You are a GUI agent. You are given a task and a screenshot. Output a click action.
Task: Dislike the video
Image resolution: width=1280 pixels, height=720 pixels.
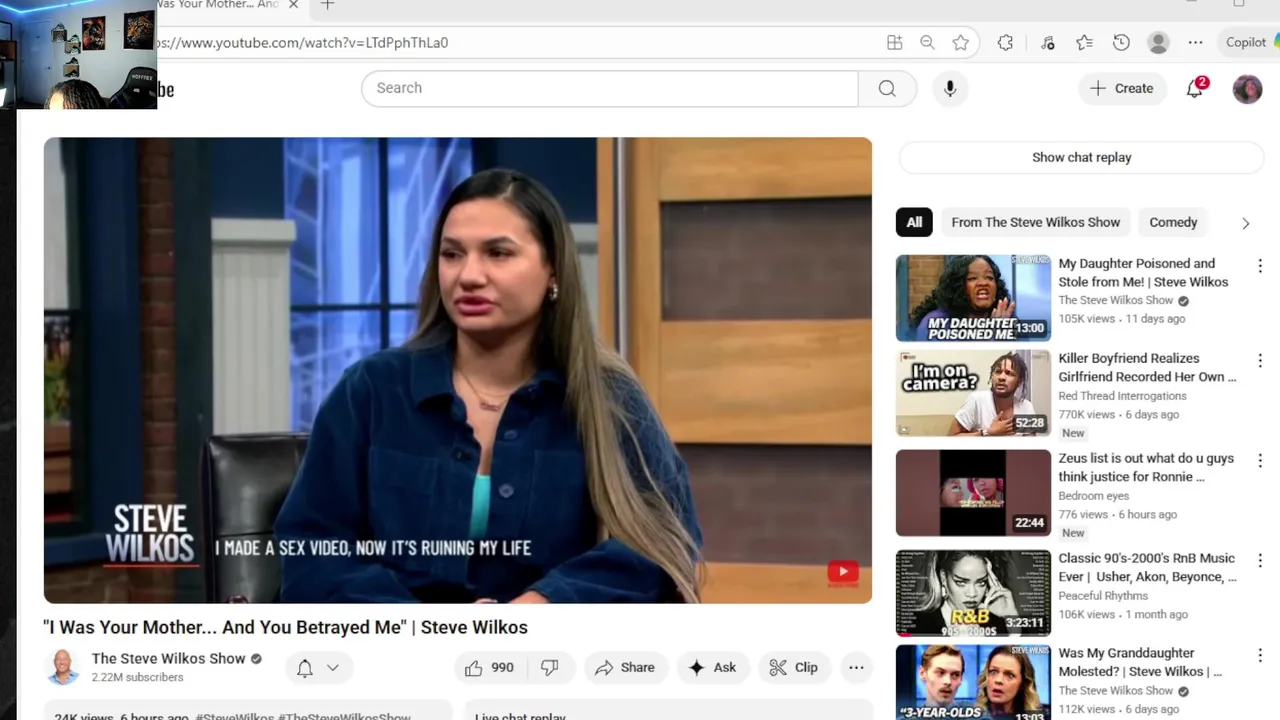pos(550,668)
